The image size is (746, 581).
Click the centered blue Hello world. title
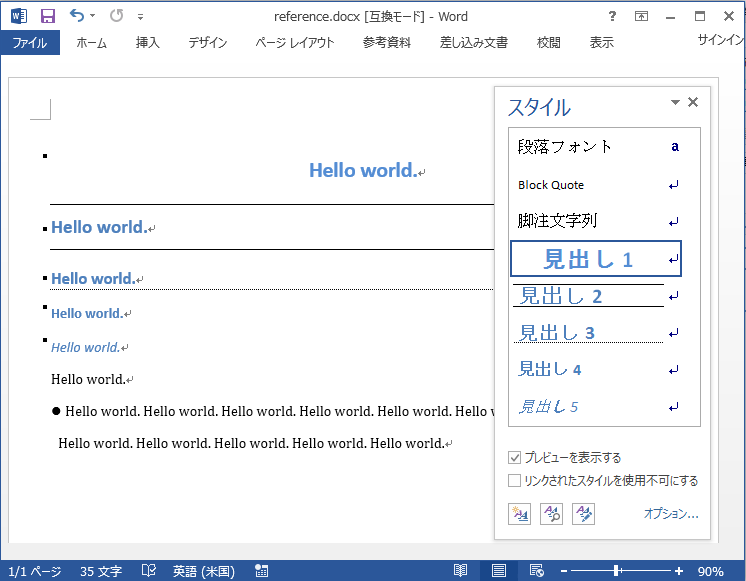click(363, 170)
